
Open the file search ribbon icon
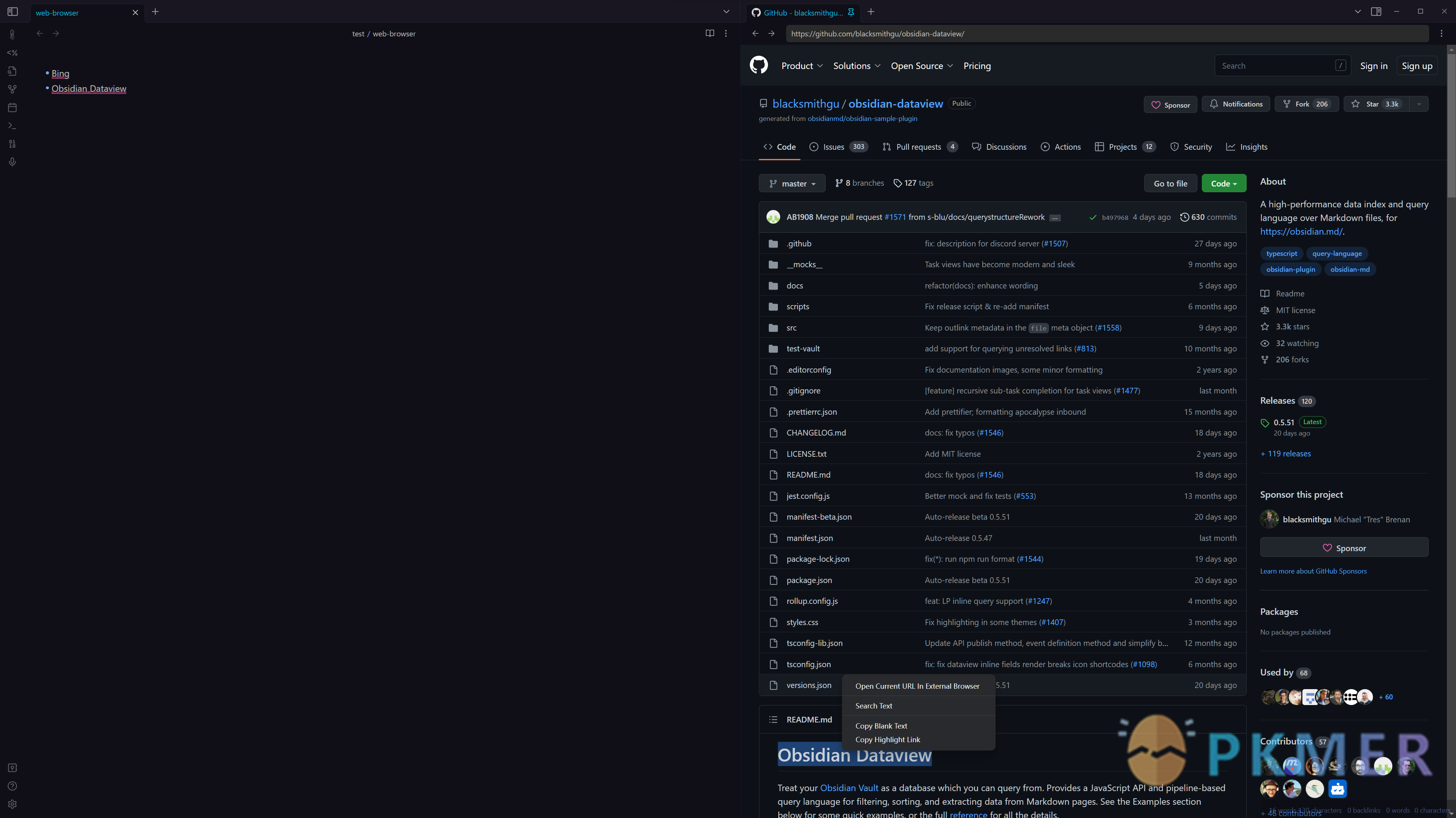(12, 71)
